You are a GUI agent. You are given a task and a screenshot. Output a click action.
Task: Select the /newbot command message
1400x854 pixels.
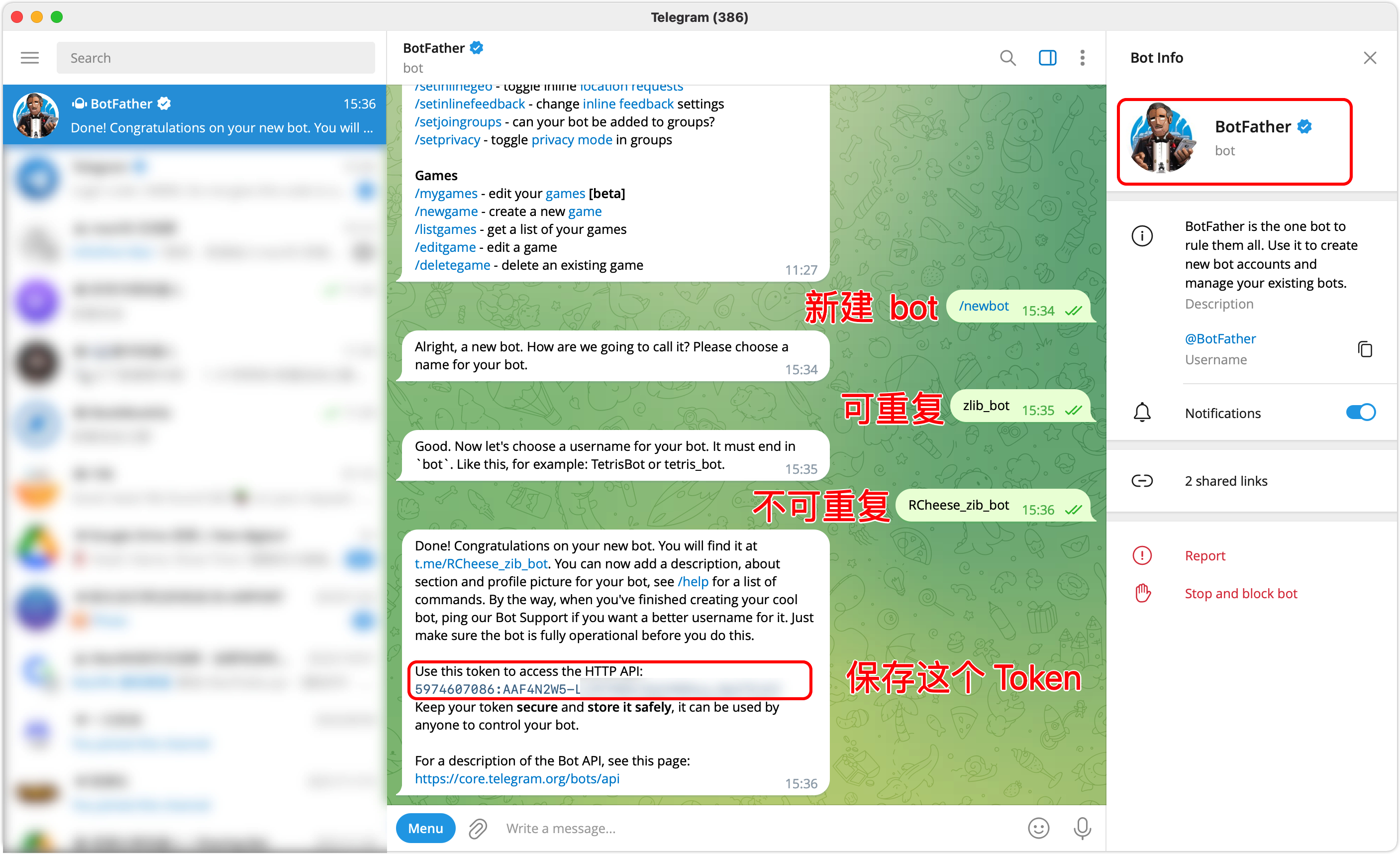coord(983,306)
